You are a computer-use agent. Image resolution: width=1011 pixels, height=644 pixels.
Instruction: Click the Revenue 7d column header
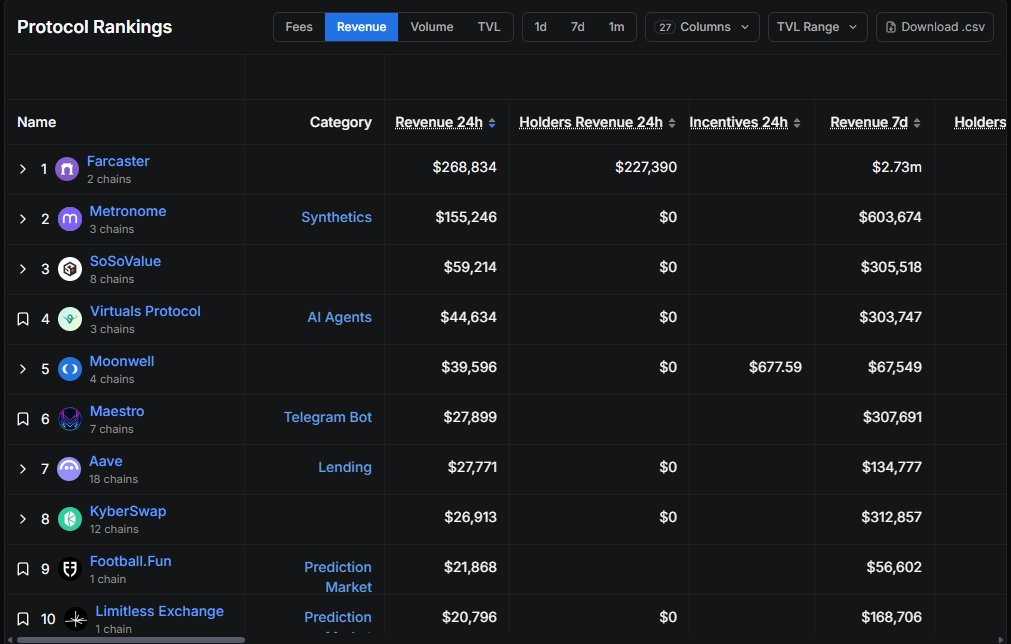coord(869,122)
